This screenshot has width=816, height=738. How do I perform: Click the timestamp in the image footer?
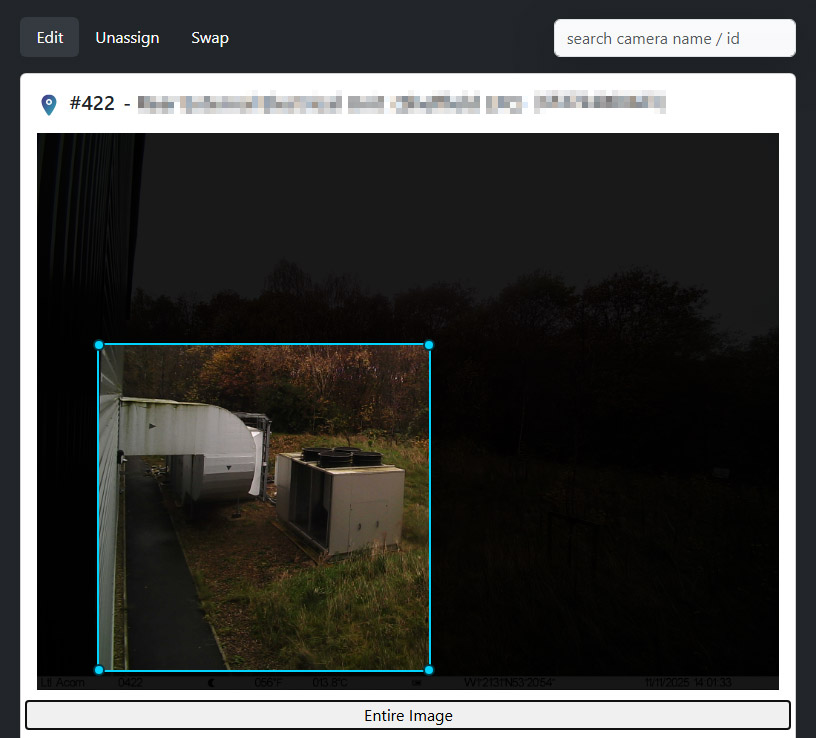pos(688,683)
